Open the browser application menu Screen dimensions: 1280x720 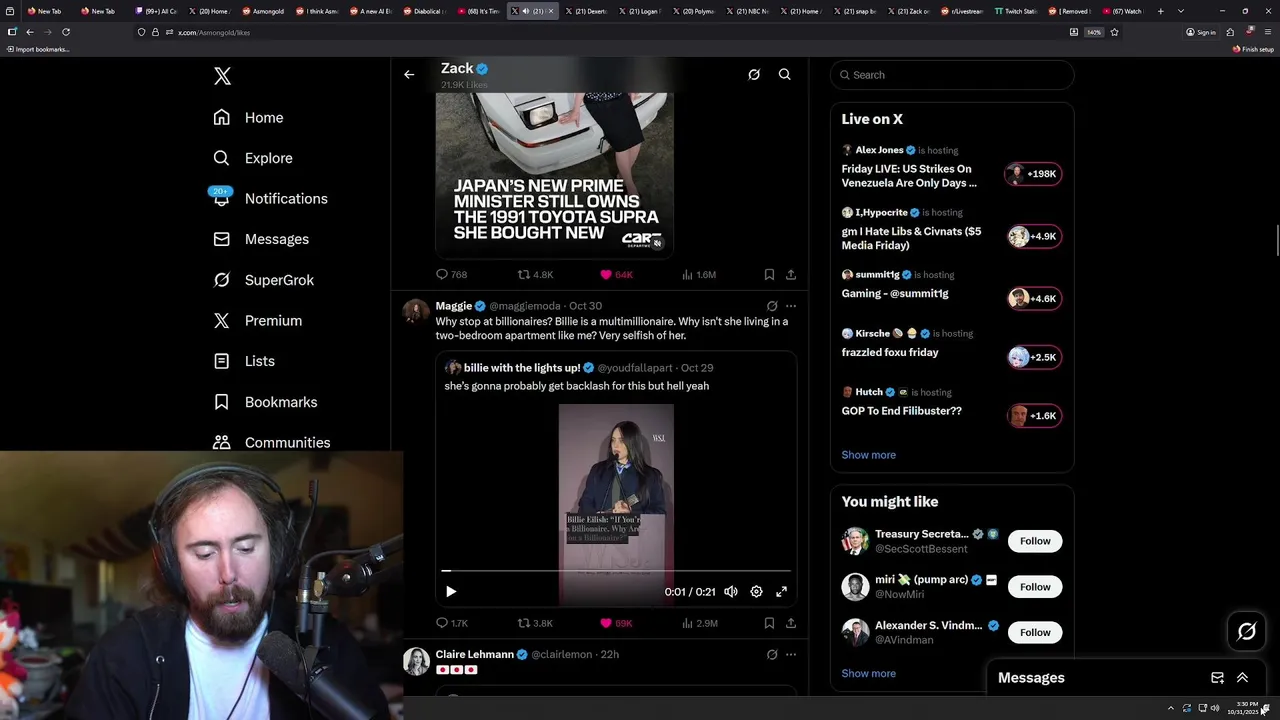pos(1267,32)
